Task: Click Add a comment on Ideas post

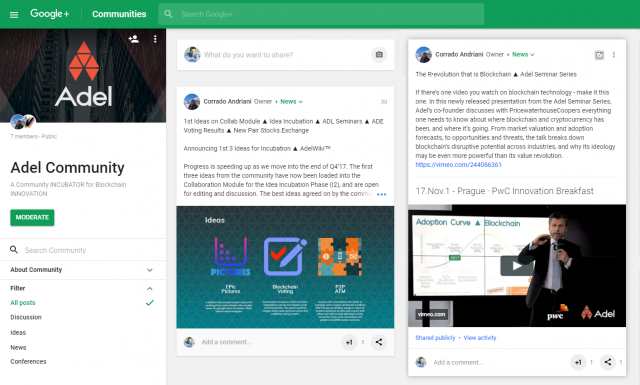Action: 226,342
